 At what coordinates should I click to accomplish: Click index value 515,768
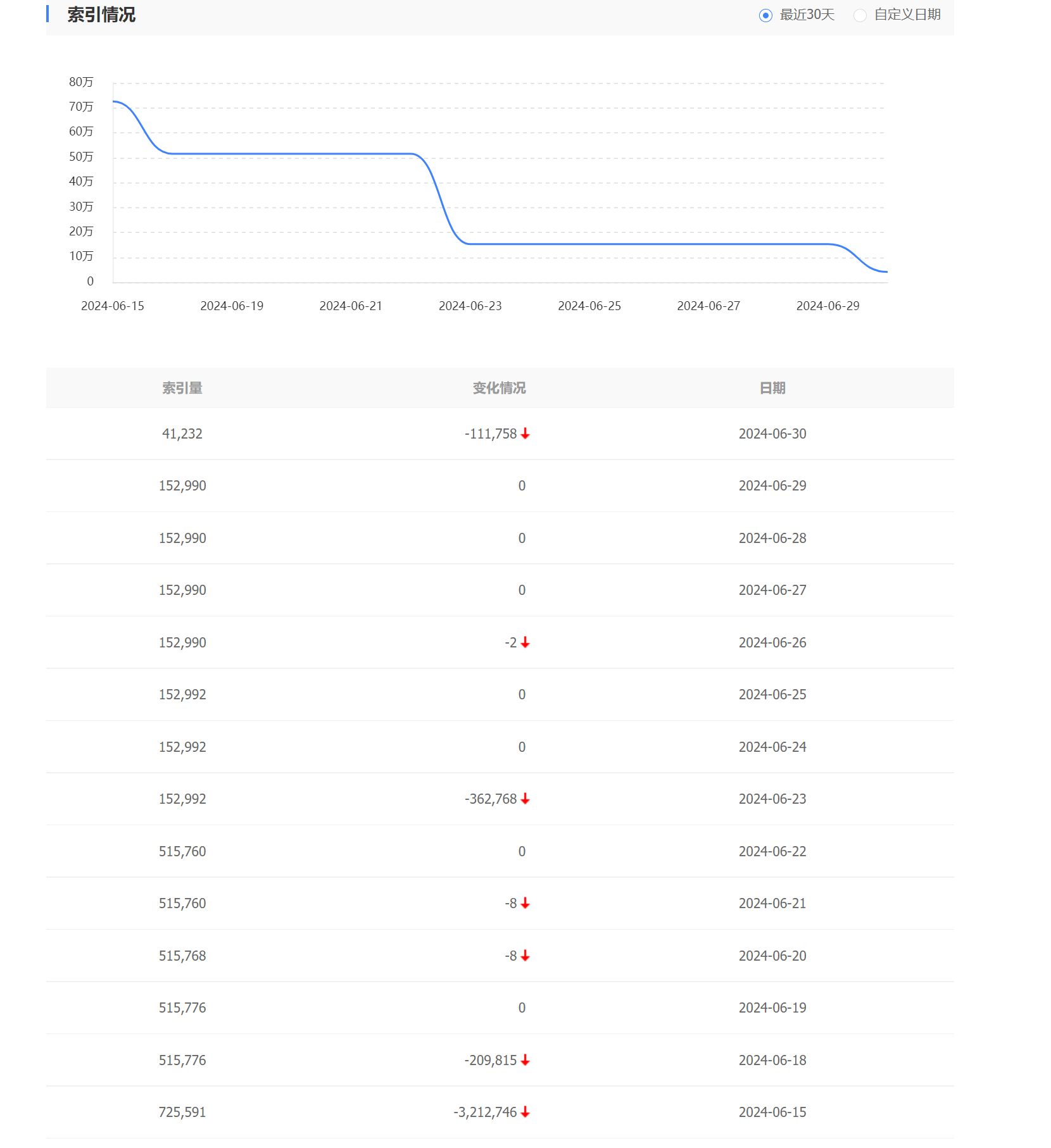click(182, 956)
